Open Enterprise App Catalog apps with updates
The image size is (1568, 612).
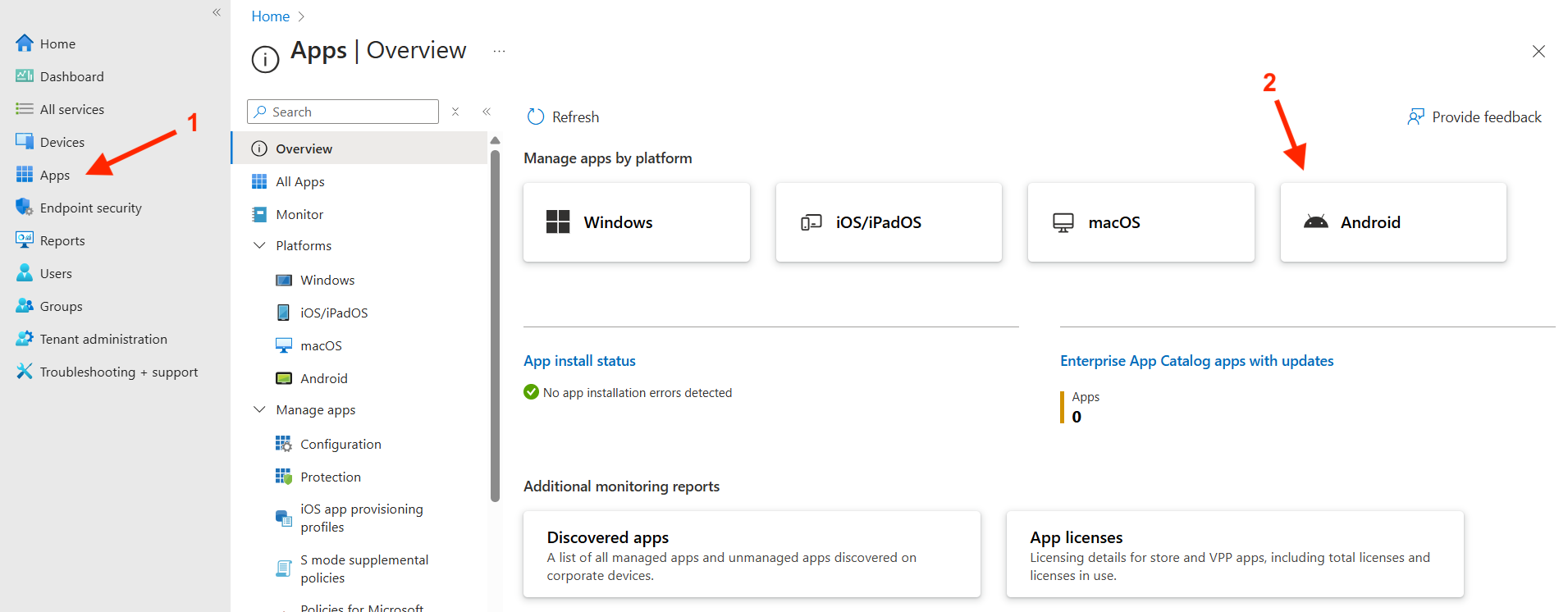point(1196,361)
